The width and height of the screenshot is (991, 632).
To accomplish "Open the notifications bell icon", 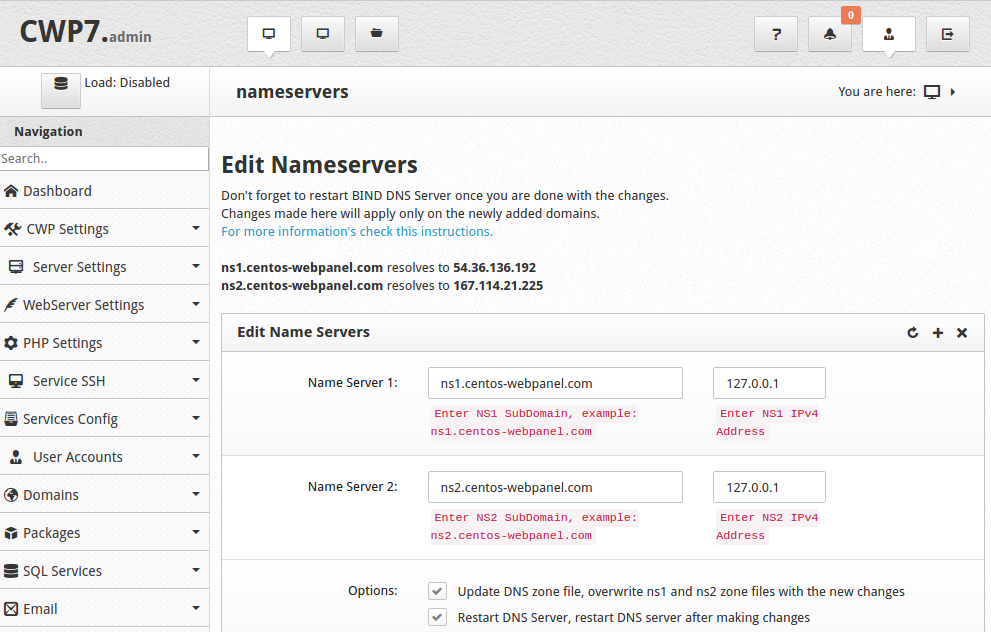I will tap(830, 34).
